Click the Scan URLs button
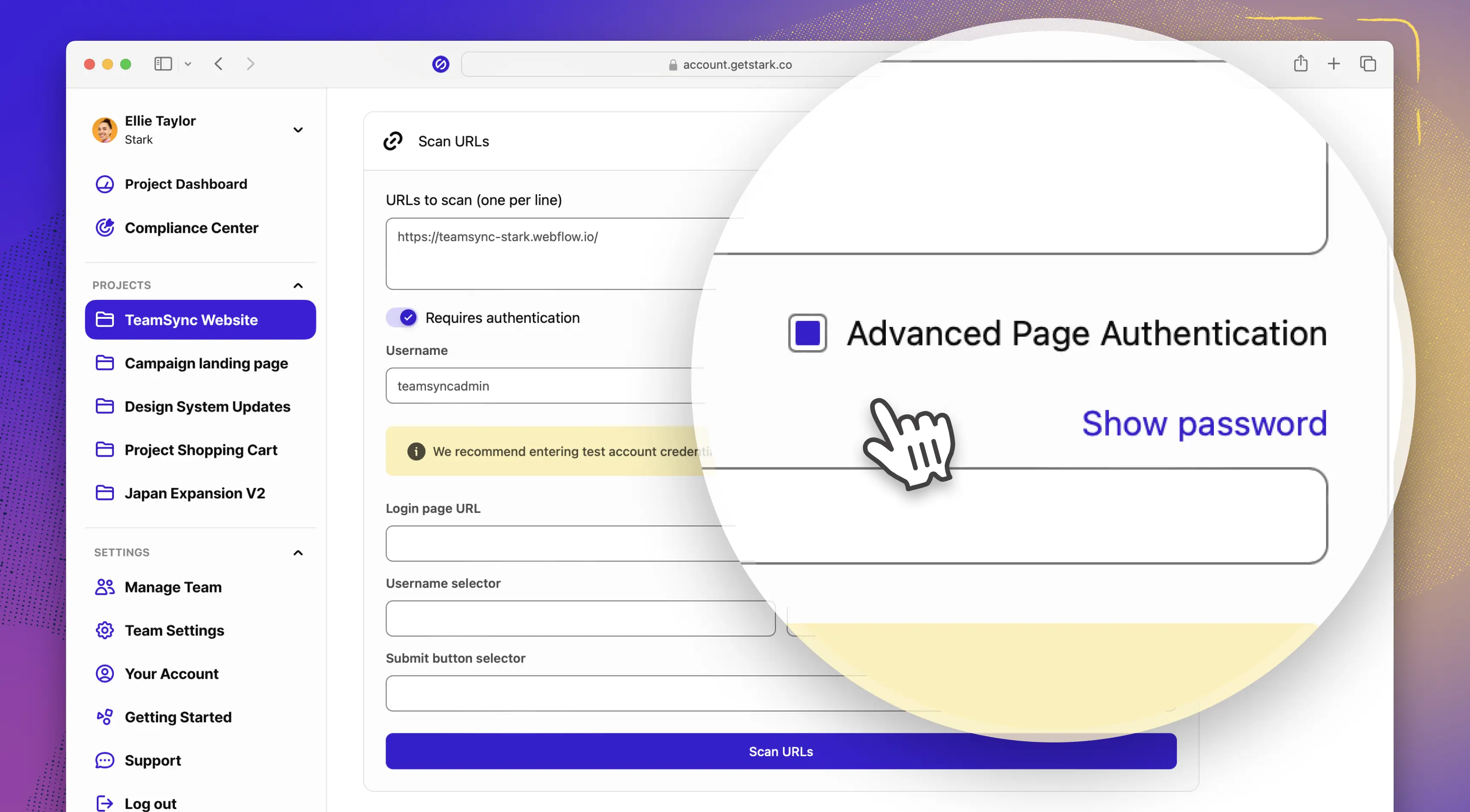This screenshot has height=812, width=1470. 781,751
